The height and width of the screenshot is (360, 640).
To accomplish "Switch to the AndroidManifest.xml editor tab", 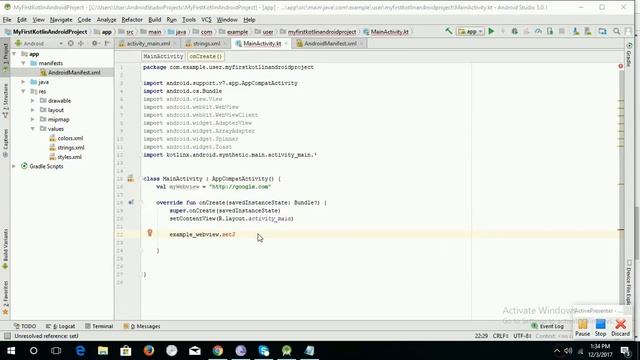I will [330, 43].
